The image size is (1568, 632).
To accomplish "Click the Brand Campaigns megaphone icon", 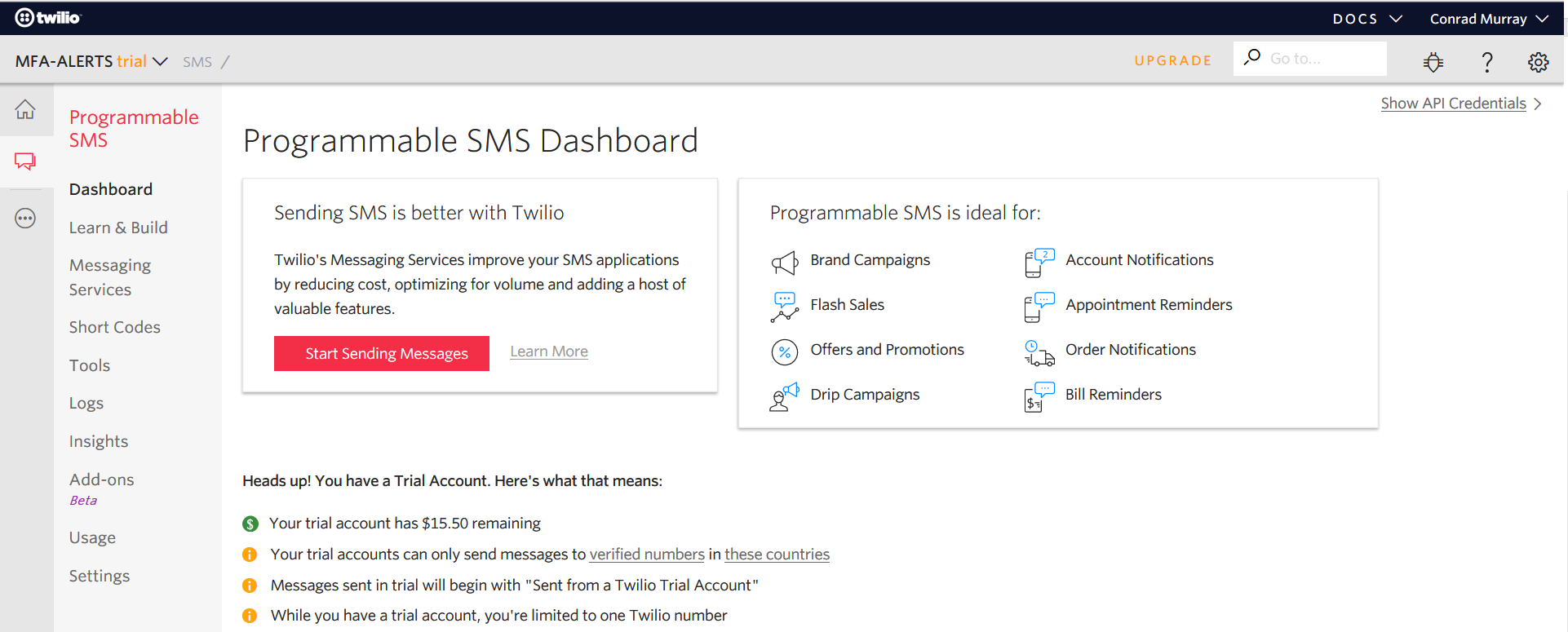I will coord(785,263).
